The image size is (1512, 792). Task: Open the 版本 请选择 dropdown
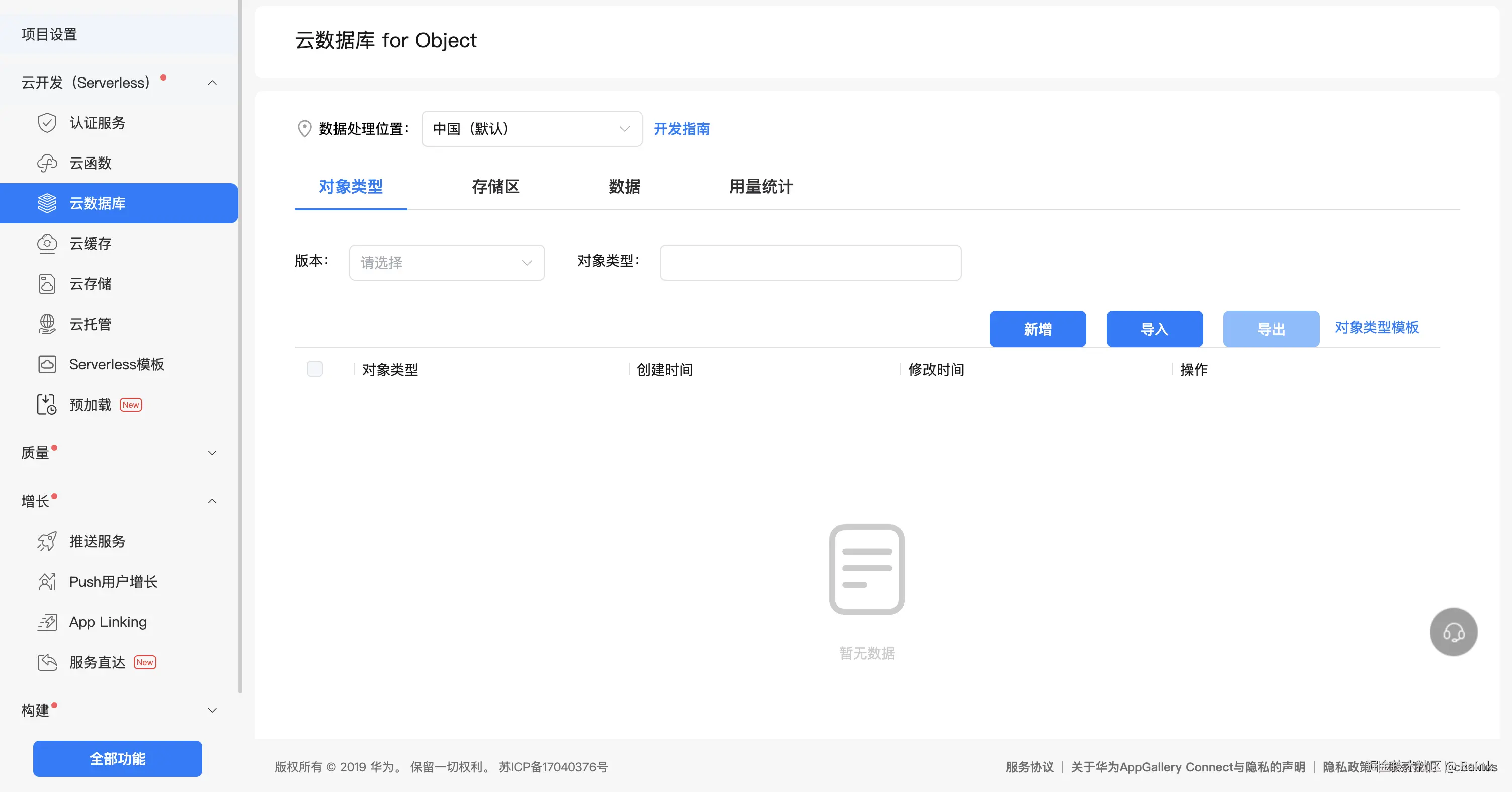coord(446,263)
